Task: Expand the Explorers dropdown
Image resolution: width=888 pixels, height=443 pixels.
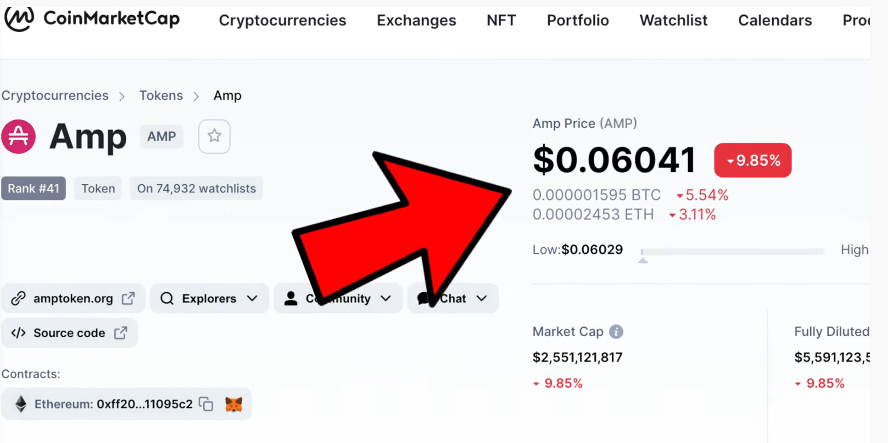Action: point(209,298)
